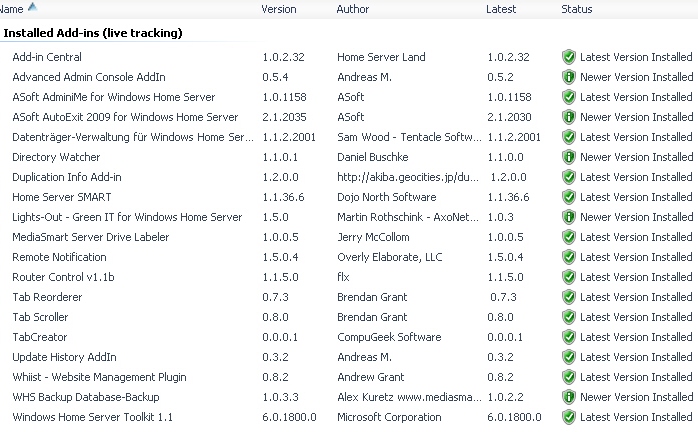Viewport: 698px width, 432px height.
Task: Click the Jerry McCollom author cell
Action: point(373,237)
